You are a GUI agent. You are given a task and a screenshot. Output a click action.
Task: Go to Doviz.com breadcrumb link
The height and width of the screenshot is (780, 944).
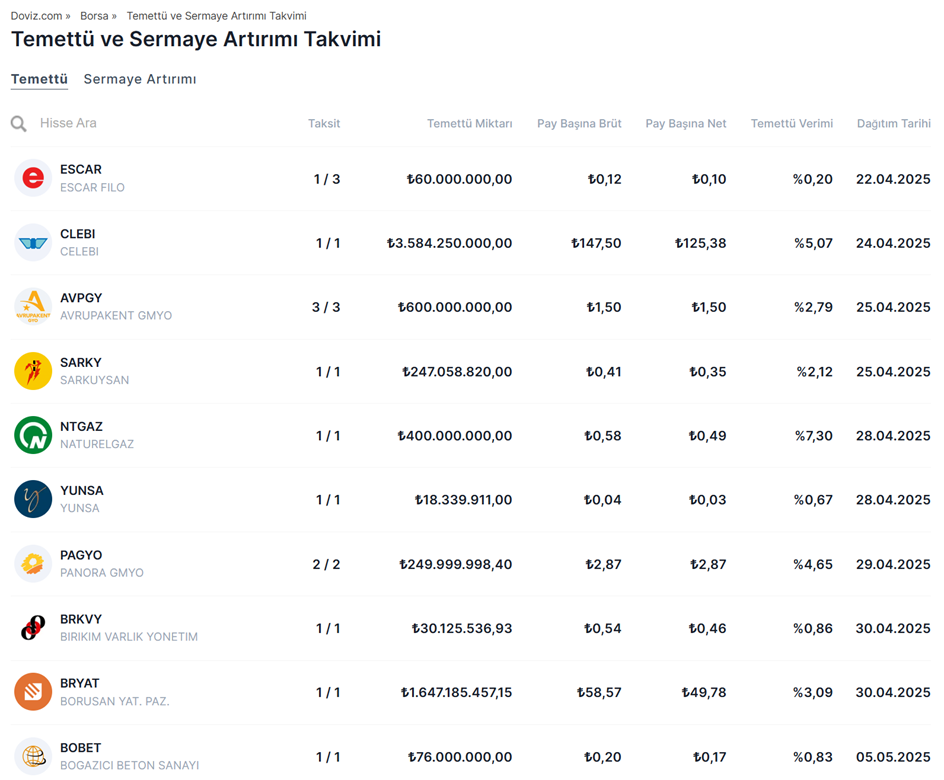(37, 16)
